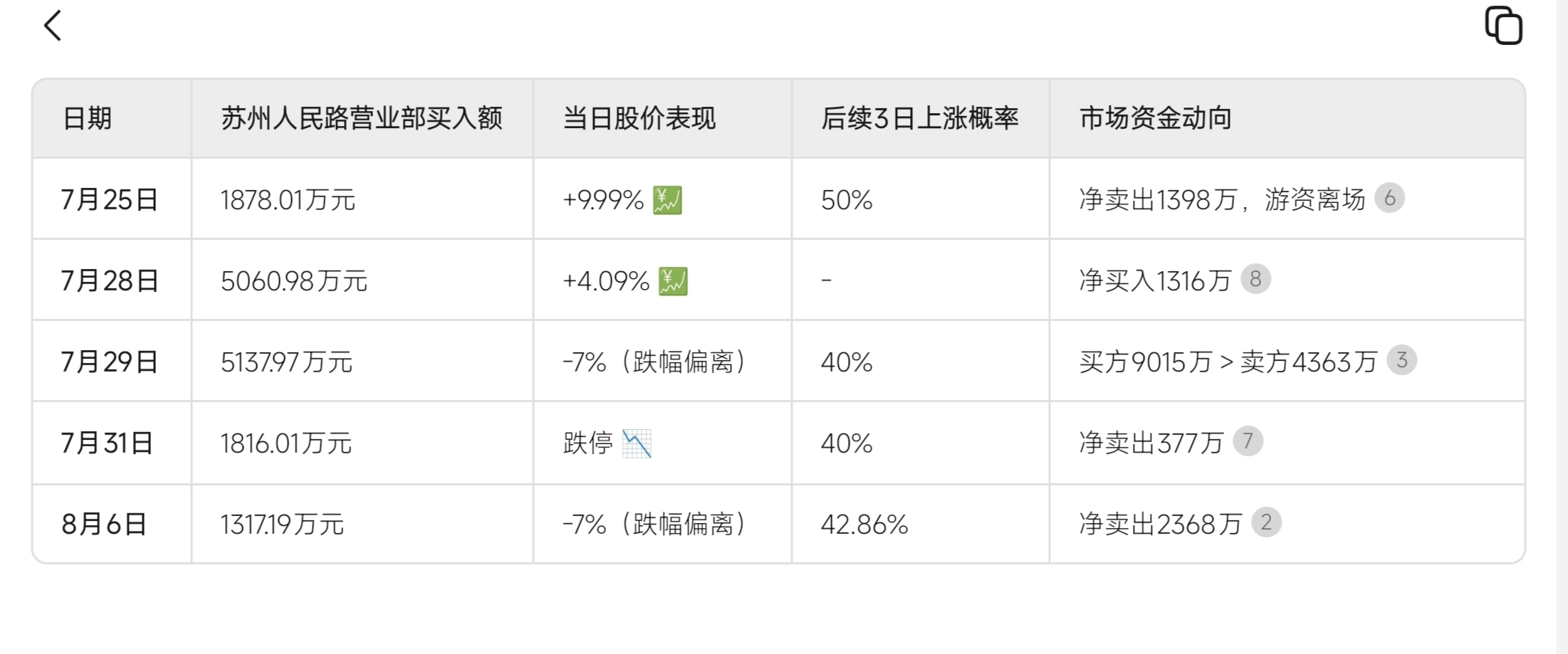The height and width of the screenshot is (654, 1568).
Task: Select the 日期 column header
Action: (112, 118)
